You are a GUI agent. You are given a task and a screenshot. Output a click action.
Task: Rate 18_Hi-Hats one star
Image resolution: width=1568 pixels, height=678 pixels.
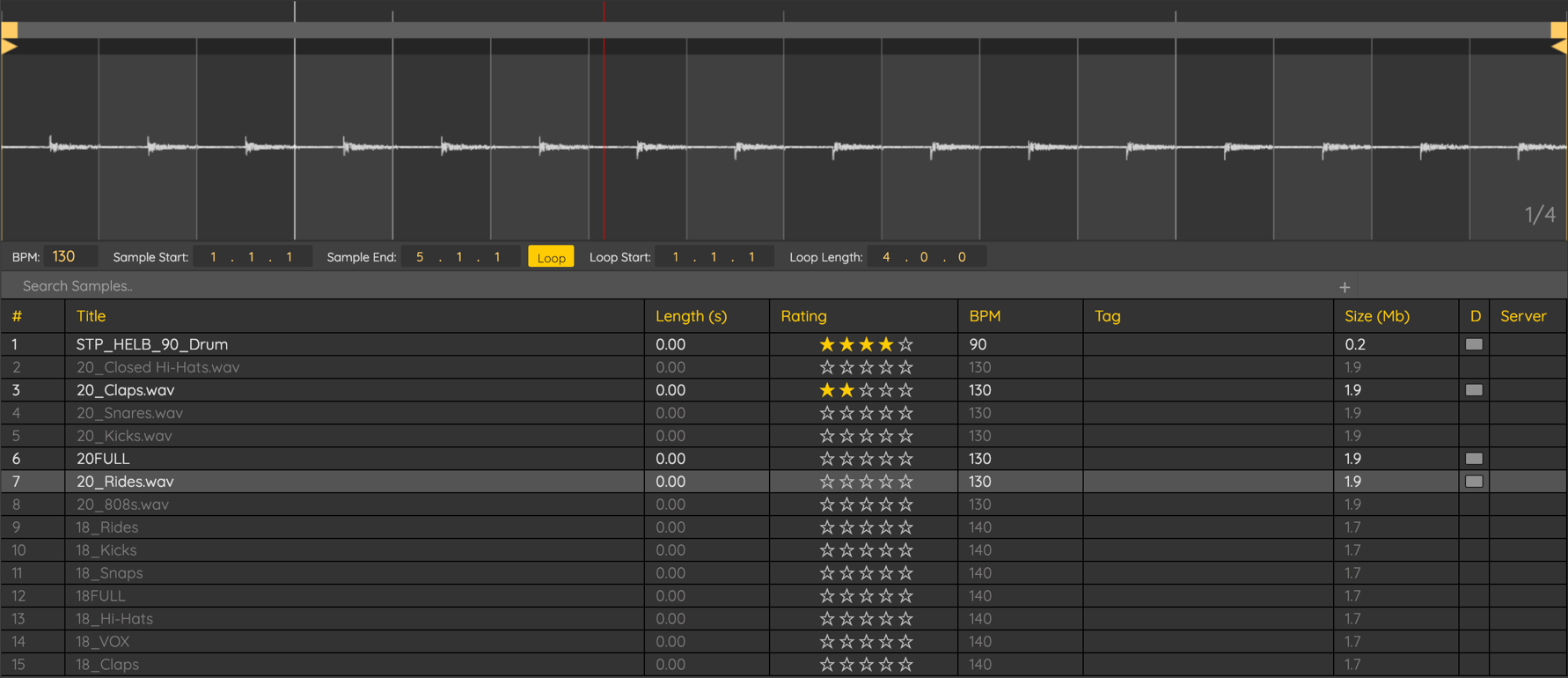827,619
